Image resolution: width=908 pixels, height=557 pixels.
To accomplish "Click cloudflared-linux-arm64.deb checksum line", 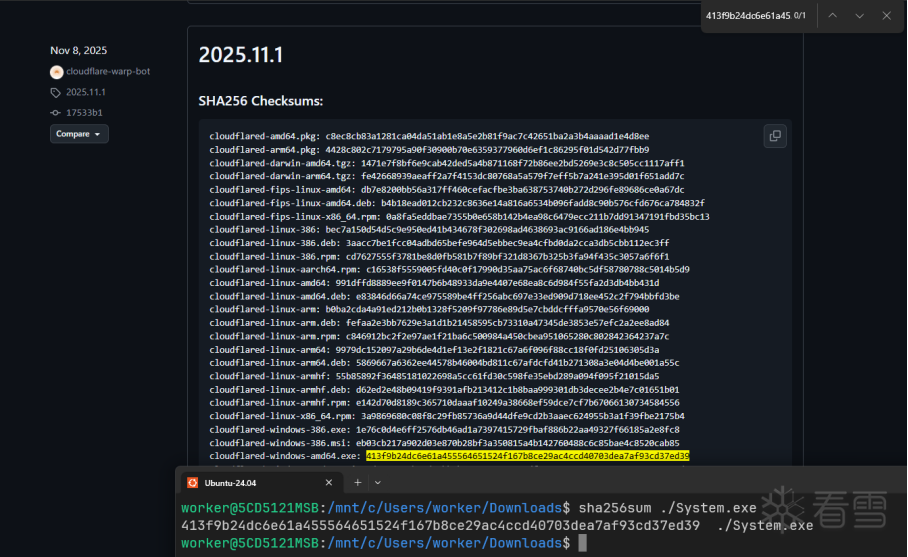I will (x=444, y=363).
